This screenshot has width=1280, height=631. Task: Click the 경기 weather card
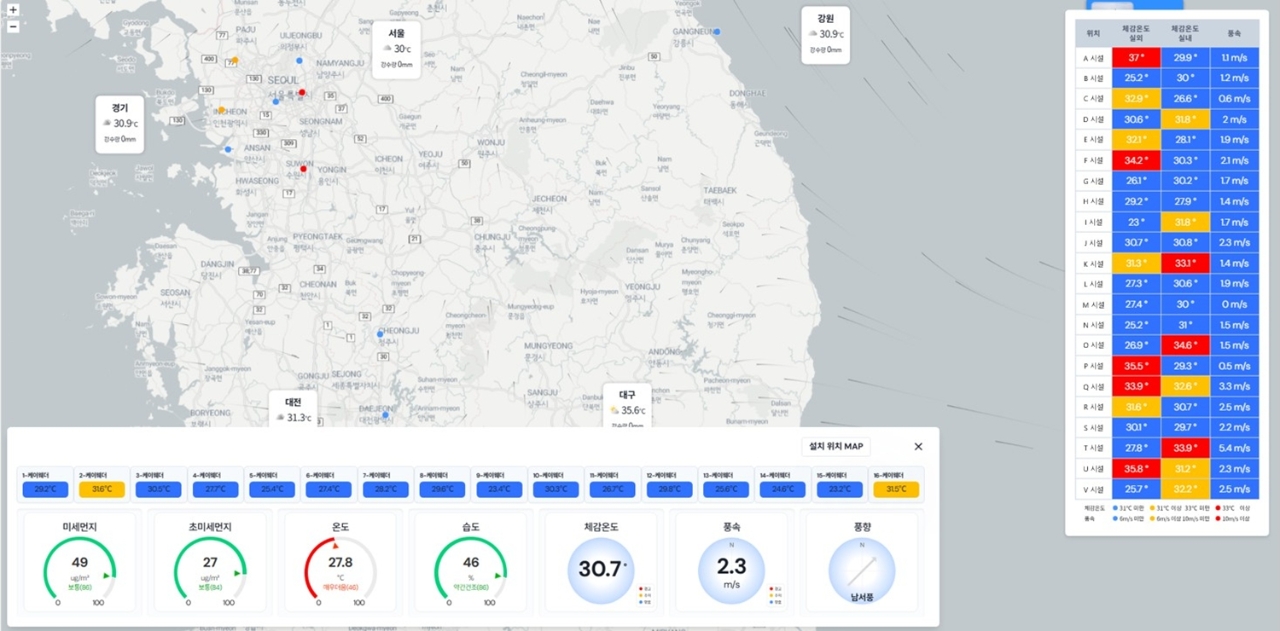[120, 124]
